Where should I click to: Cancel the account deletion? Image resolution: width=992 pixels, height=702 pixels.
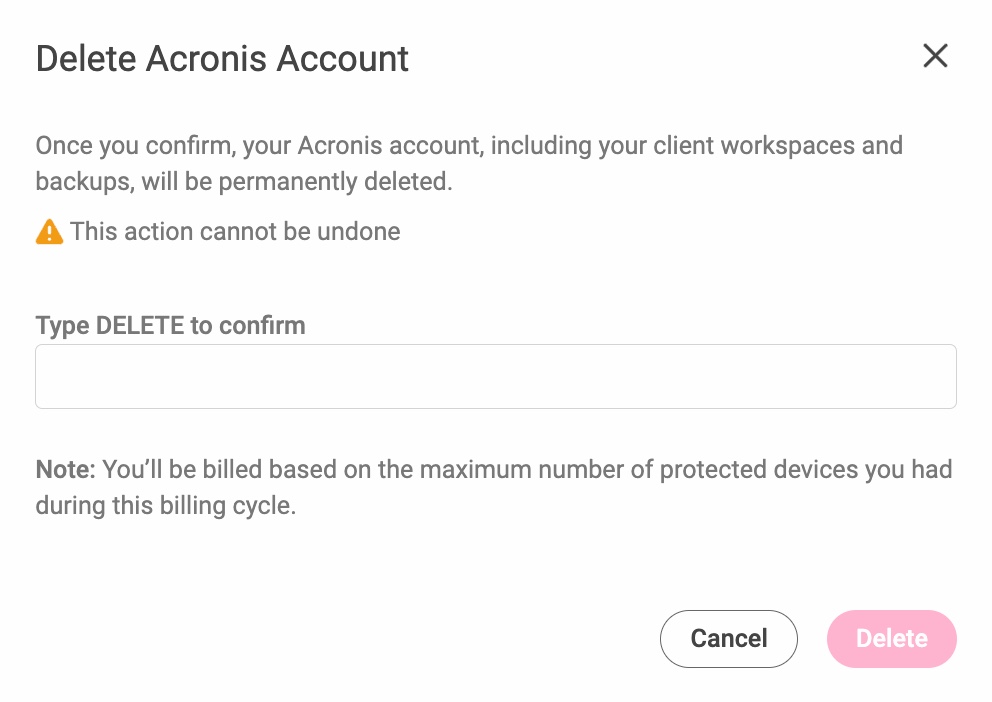[x=729, y=639]
